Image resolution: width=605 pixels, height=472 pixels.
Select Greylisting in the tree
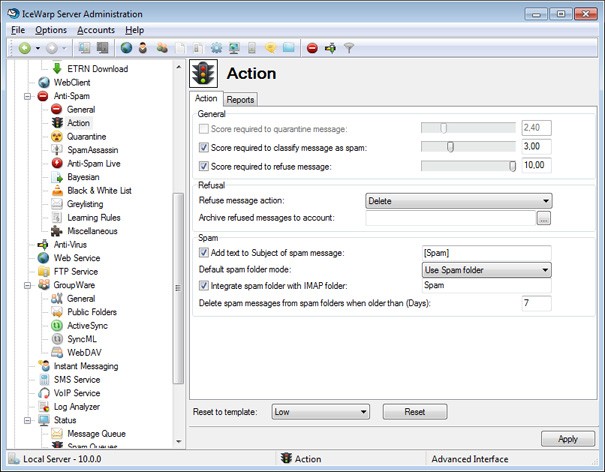tap(85, 204)
